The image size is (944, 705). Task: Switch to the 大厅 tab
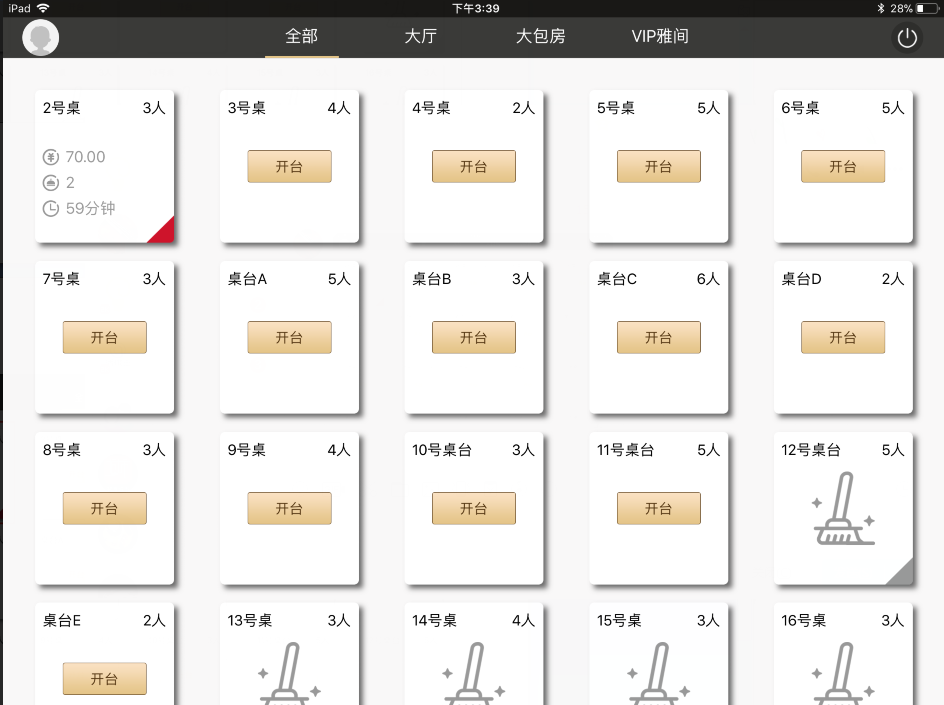tap(421, 36)
